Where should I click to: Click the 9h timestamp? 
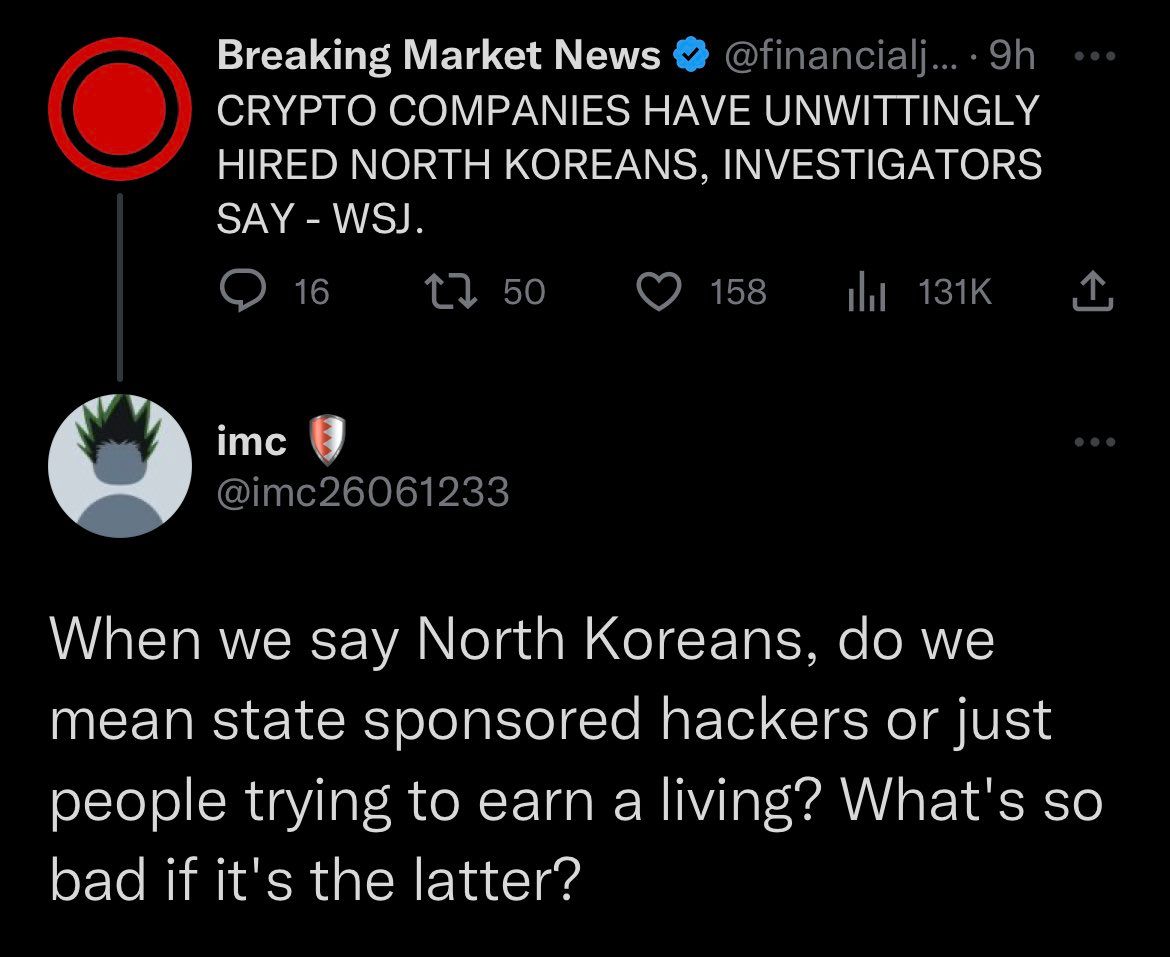1011,57
